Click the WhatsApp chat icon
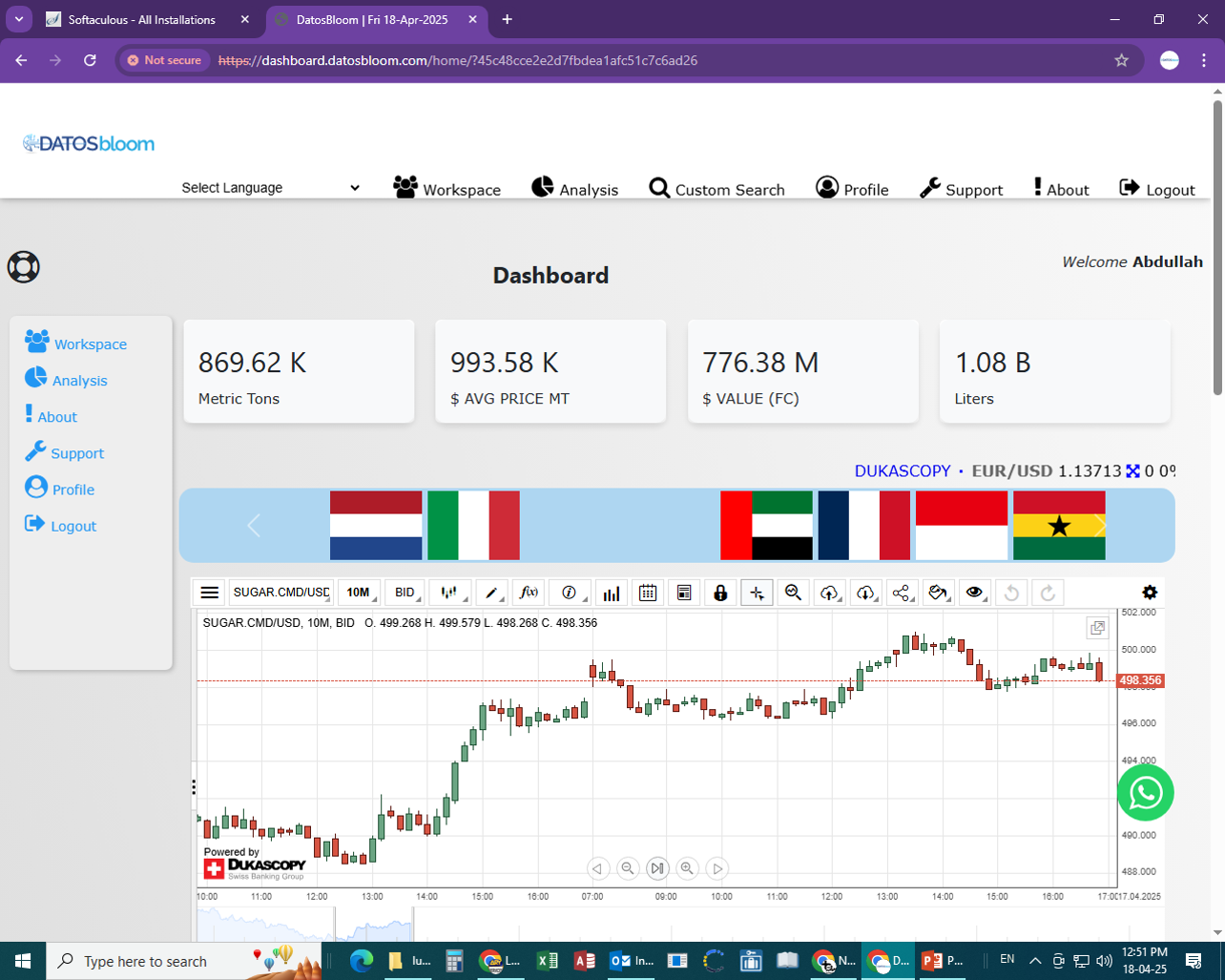The image size is (1225, 980). click(1145, 793)
